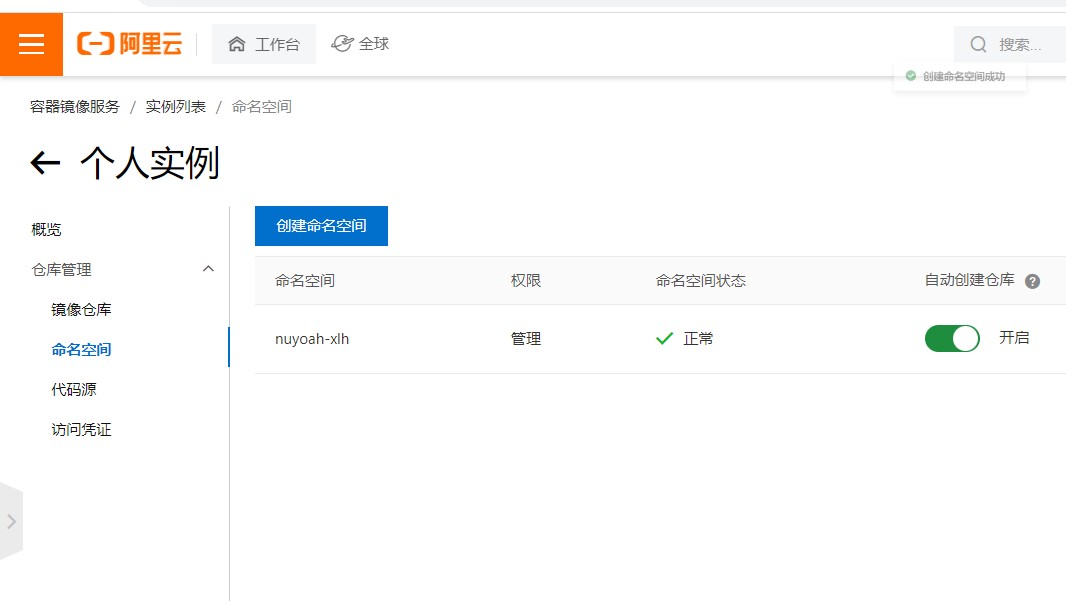Go to 容器镜像服务 breadcrumb

pyautogui.click(x=75, y=107)
